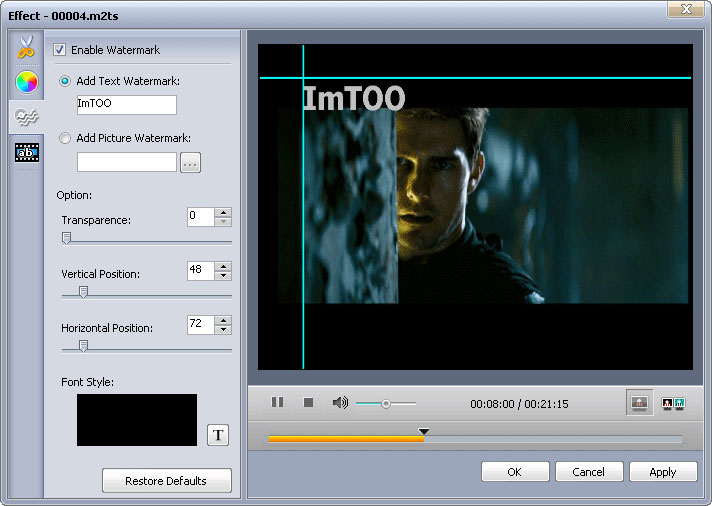Decrease Vertical Position with down arrow
This screenshot has width=712, height=506.
[223, 276]
